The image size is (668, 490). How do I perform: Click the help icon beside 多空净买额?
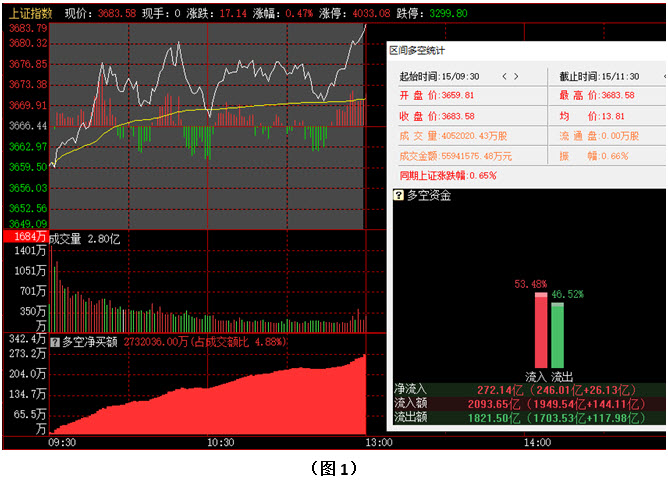[x=55, y=342]
